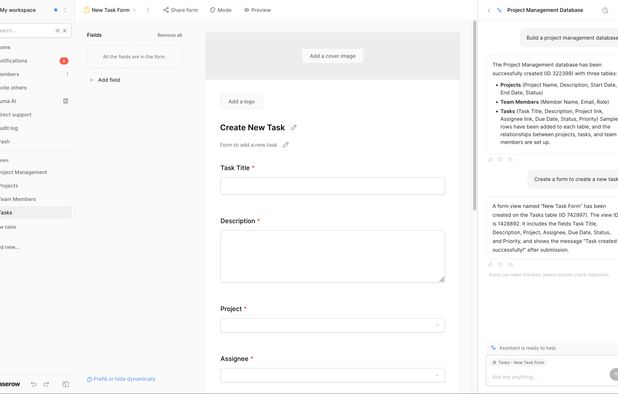Click the redo arrow icon
This screenshot has height=394, width=618.
tap(46, 384)
